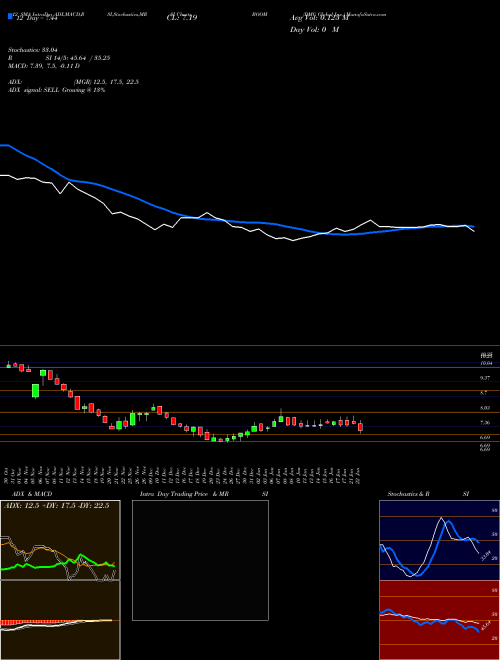Click the 7.36 price axis label
The image size is (500, 660).
[x=485, y=423]
